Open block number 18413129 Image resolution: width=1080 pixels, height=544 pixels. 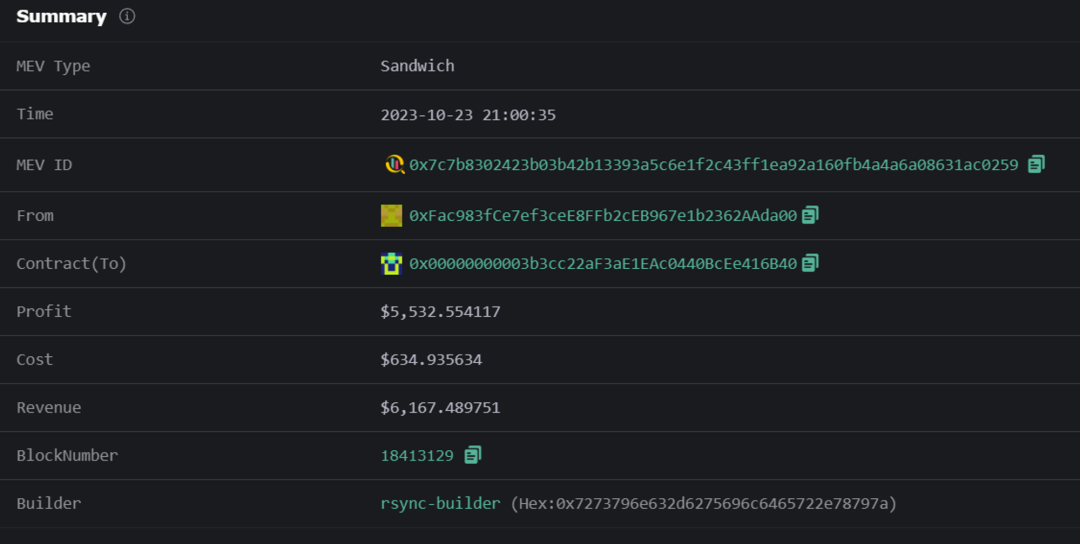point(417,456)
